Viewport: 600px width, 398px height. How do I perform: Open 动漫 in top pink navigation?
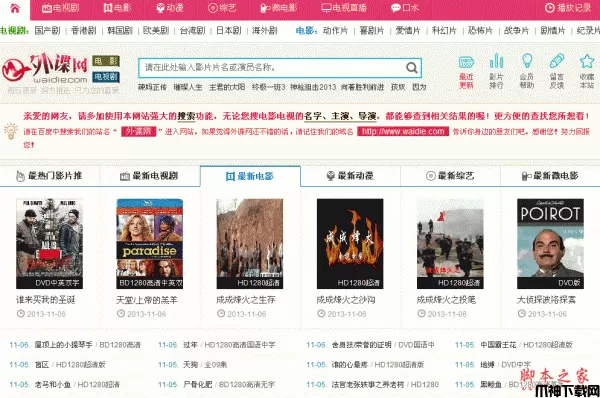[170, 8]
